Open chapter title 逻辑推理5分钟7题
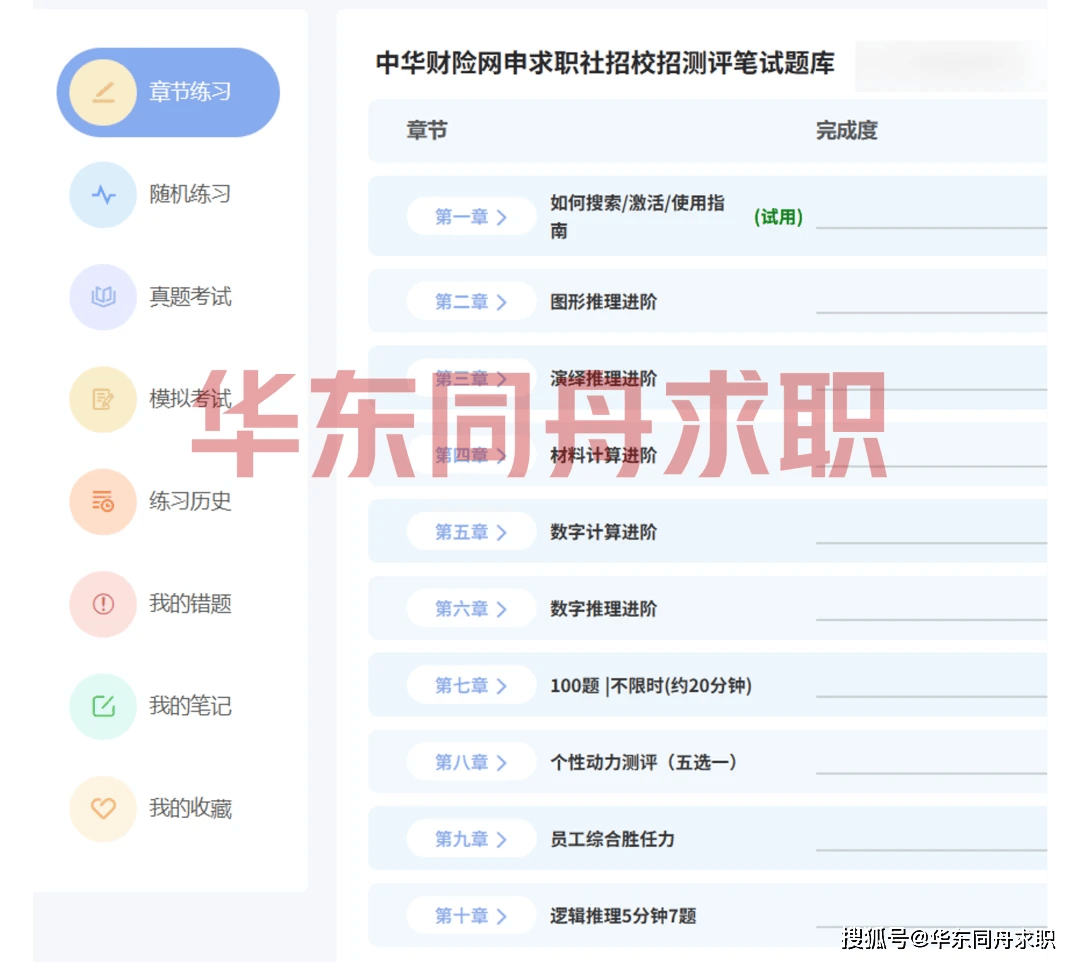 click(623, 916)
